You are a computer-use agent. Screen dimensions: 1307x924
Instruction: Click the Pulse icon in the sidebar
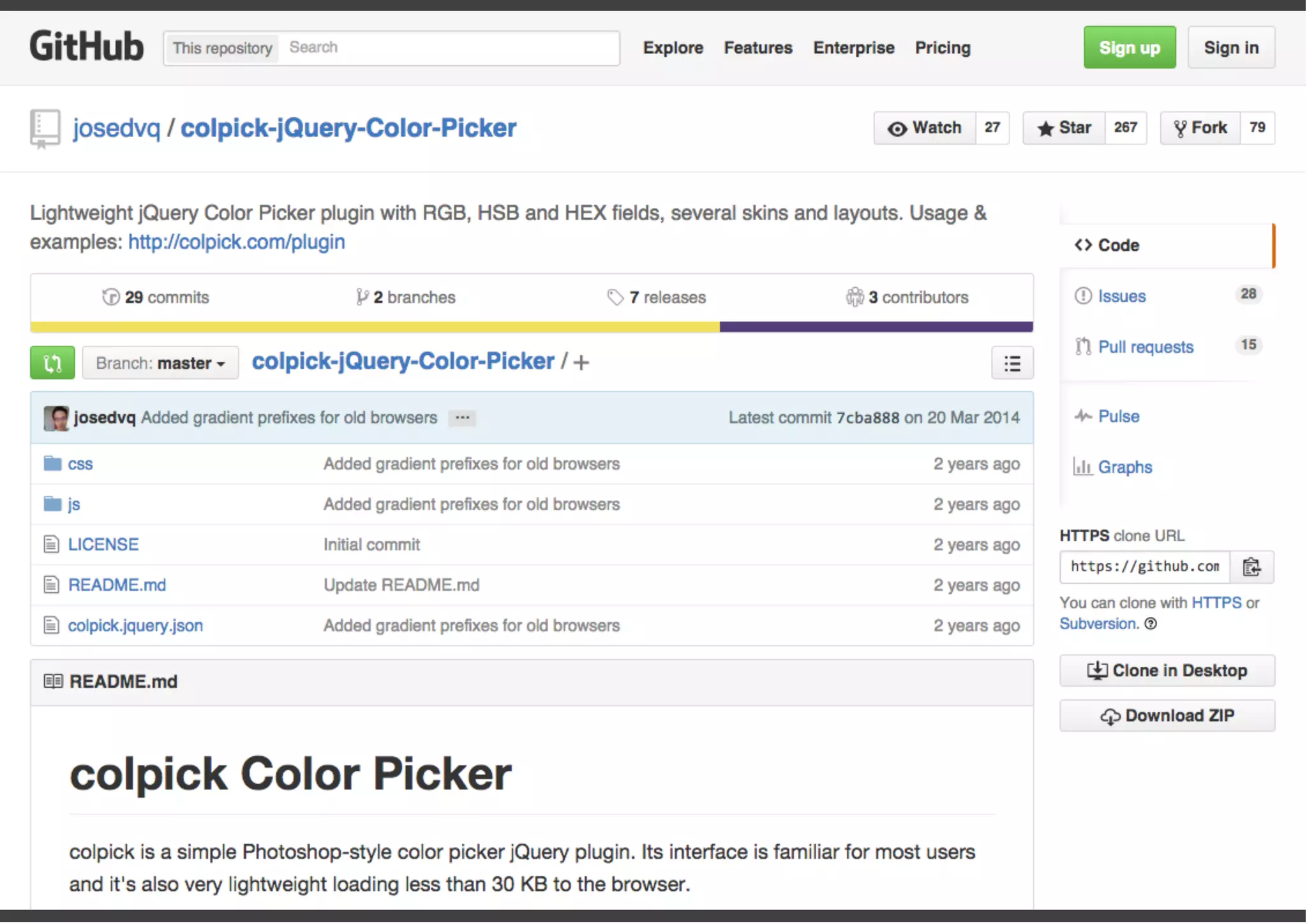pyautogui.click(x=1083, y=416)
